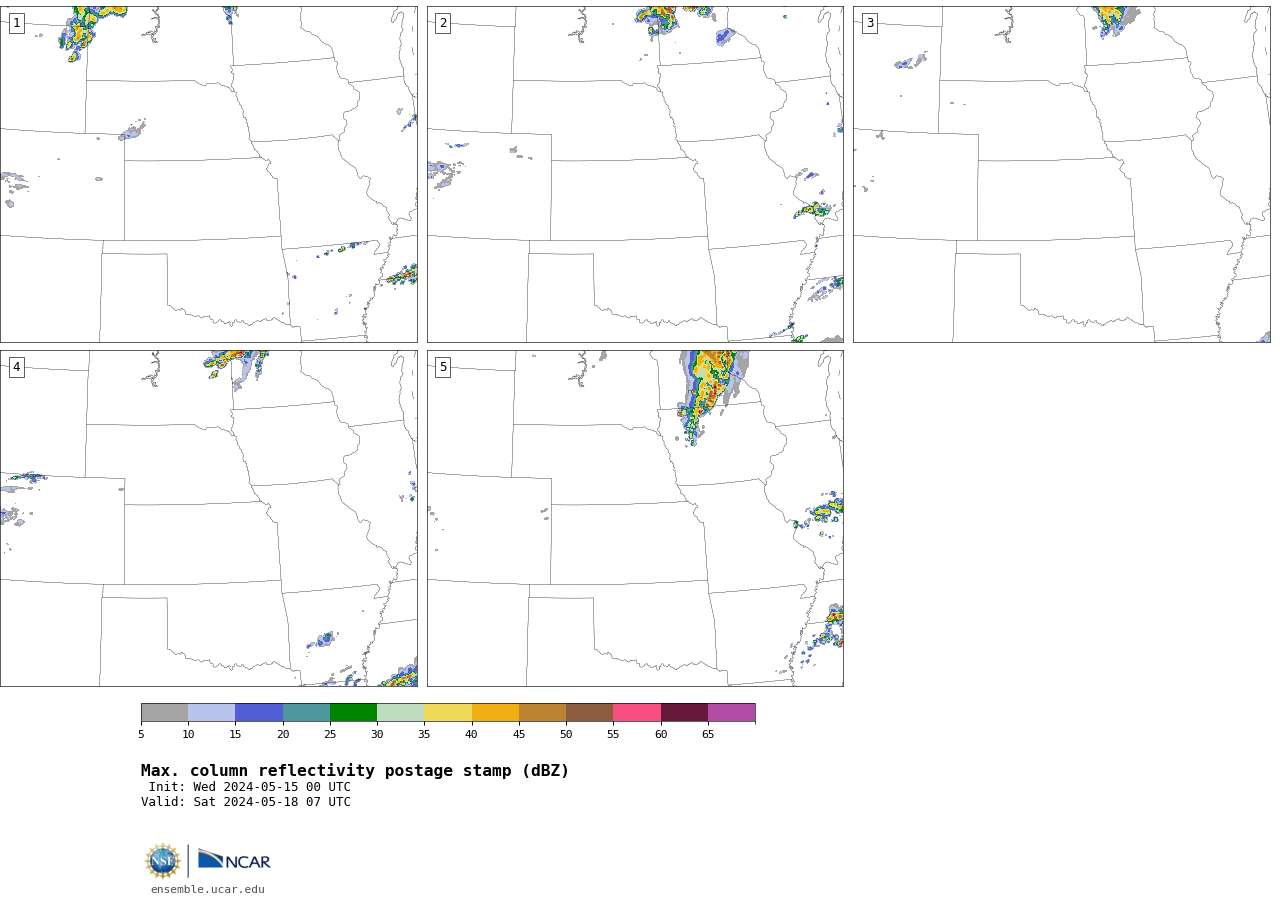Click the yellow 35-40 dBZ swatch

click(x=448, y=712)
